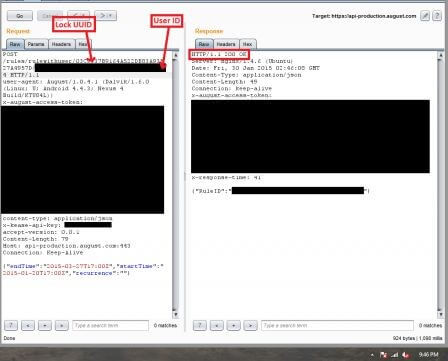Click the response search term field

point(337,325)
